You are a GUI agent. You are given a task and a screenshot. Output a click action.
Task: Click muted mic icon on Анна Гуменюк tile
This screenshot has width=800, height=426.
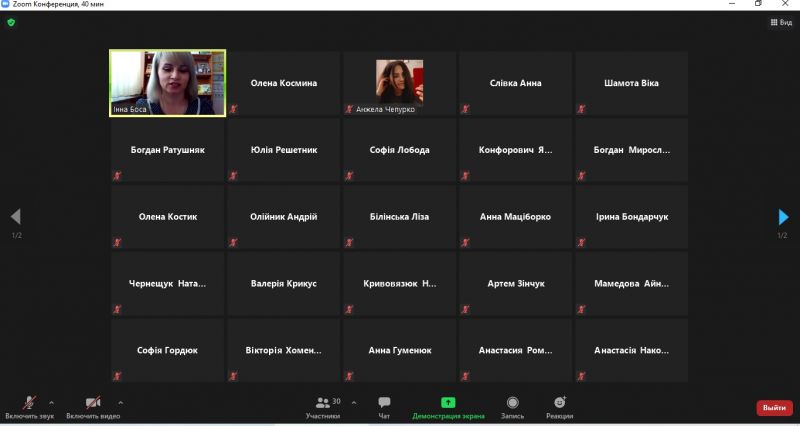349,376
